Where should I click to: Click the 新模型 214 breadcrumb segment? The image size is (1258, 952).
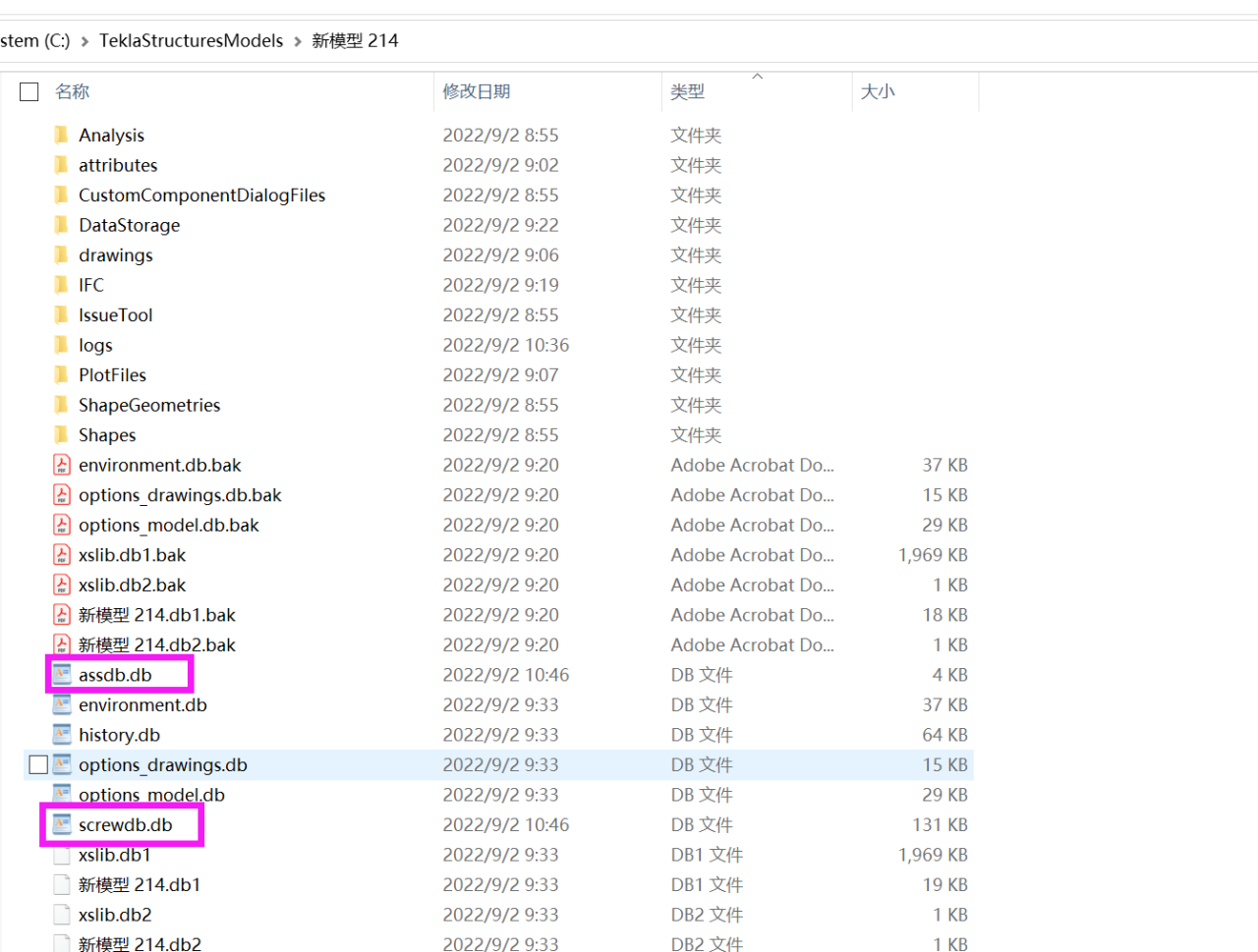355,41
